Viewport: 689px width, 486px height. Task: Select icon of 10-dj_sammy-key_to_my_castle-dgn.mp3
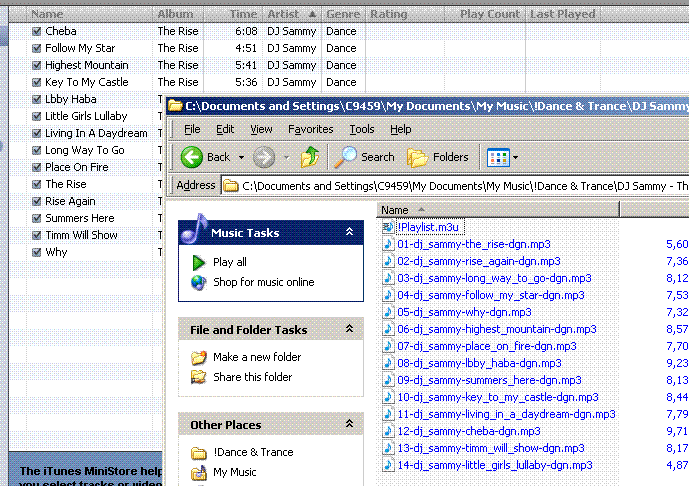(388, 398)
